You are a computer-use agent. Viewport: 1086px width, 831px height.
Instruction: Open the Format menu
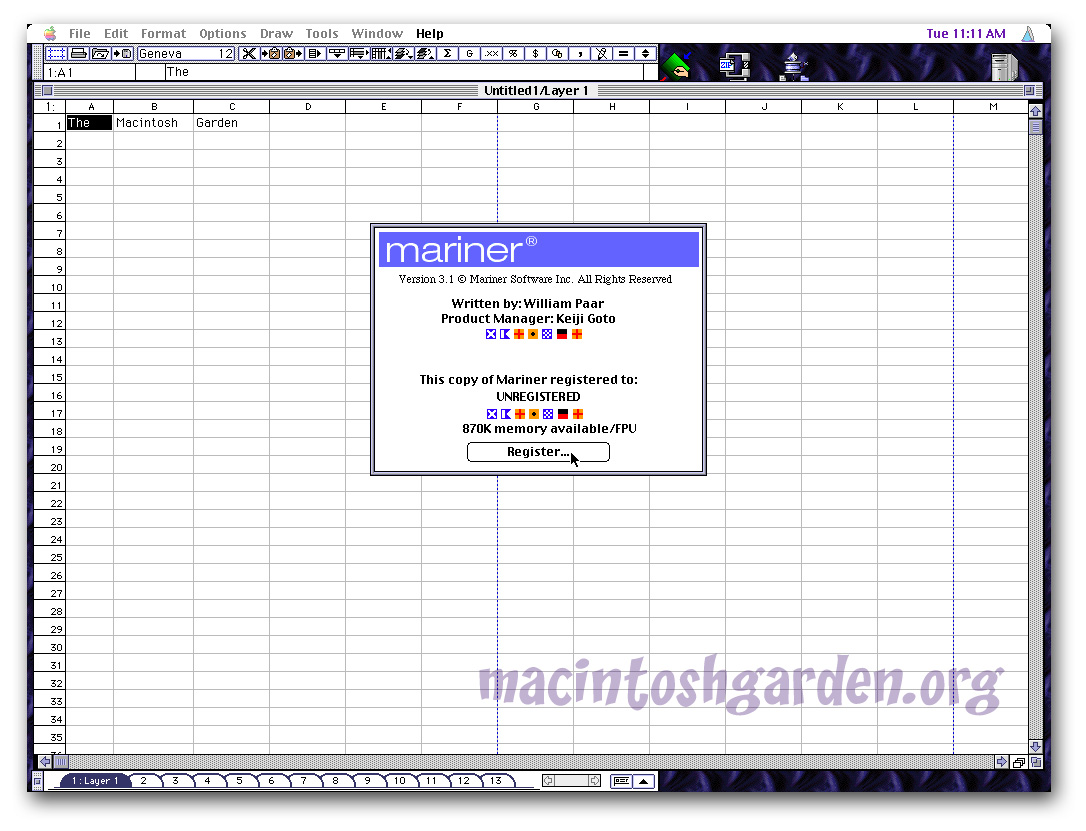click(x=163, y=33)
